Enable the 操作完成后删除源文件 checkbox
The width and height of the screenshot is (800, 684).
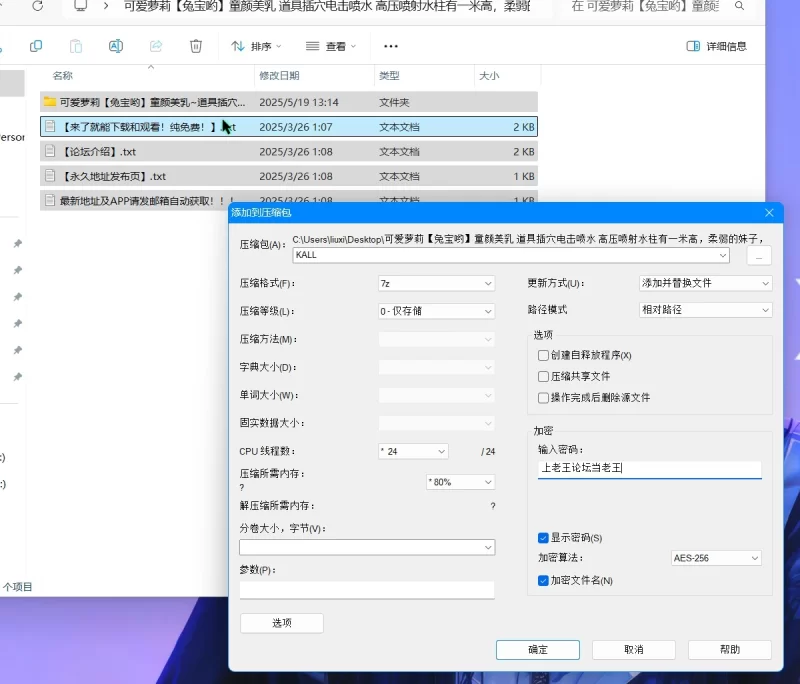pyautogui.click(x=543, y=397)
